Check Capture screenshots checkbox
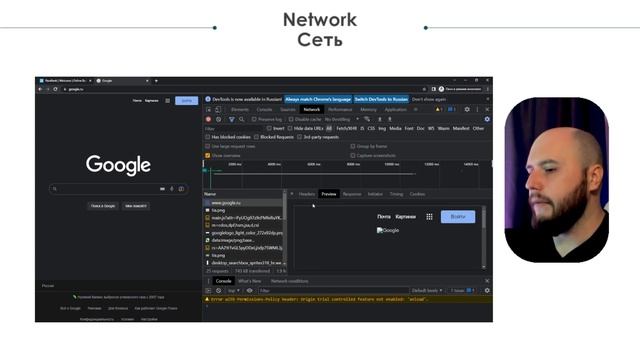This screenshot has height=360, width=640. (x=353, y=156)
